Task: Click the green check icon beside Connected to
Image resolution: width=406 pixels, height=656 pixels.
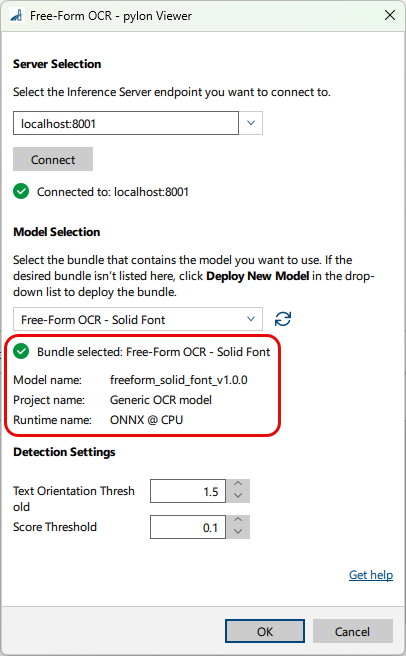Action: point(21,192)
